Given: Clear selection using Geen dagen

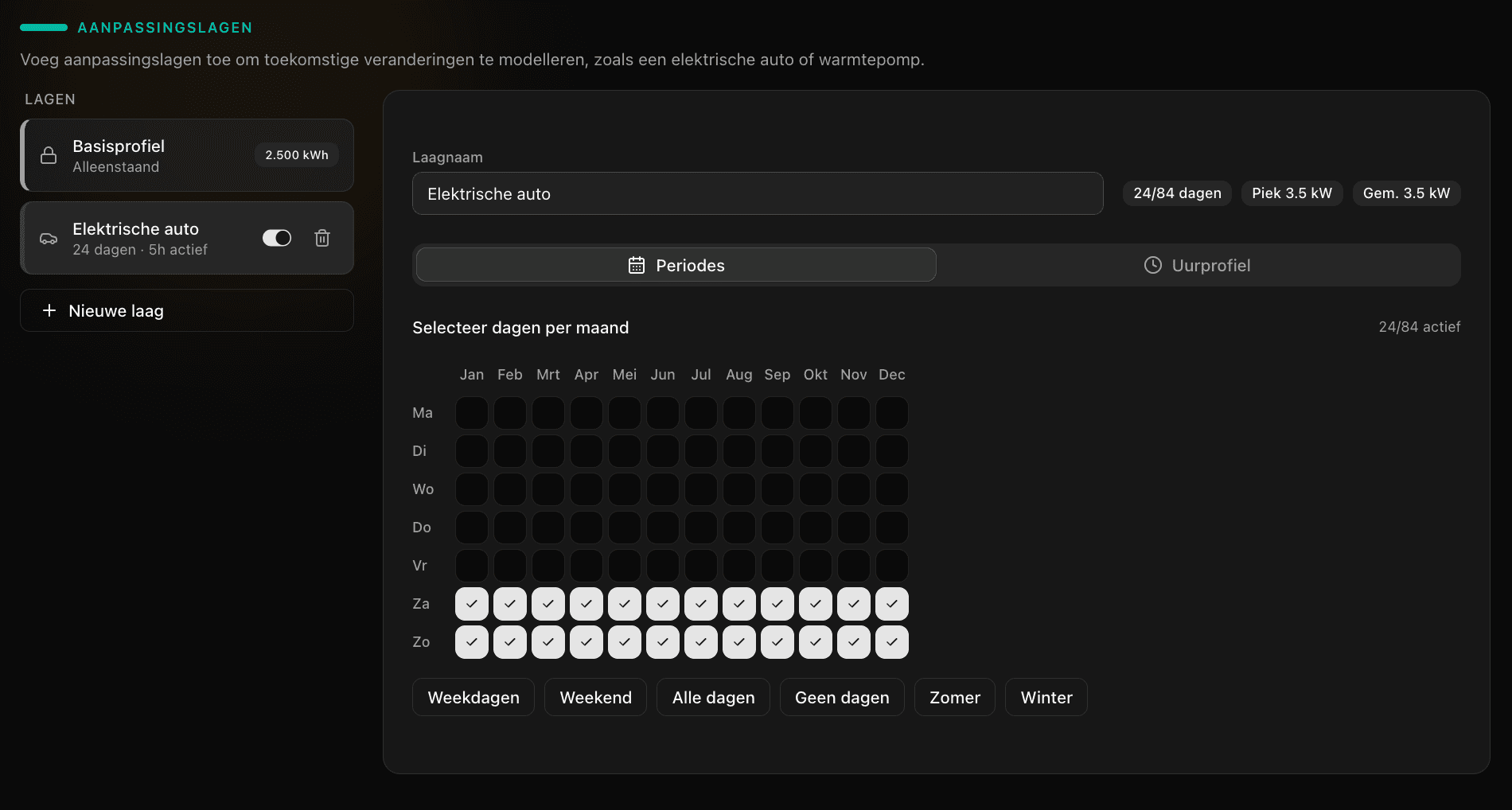Looking at the screenshot, I should [841, 697].
